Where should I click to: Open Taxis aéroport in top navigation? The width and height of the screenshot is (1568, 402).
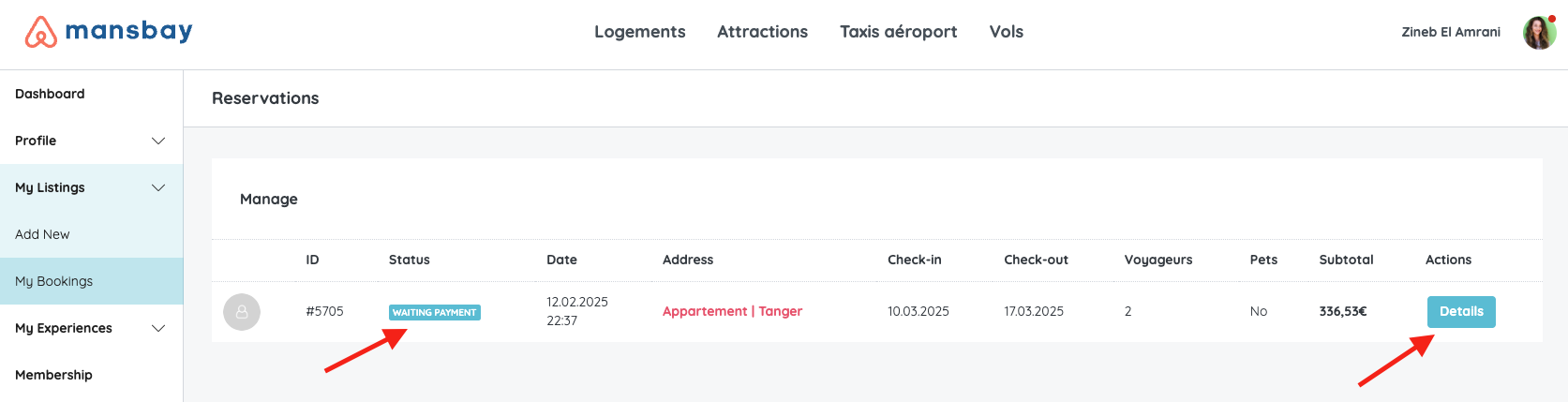(x=898, y=32)
